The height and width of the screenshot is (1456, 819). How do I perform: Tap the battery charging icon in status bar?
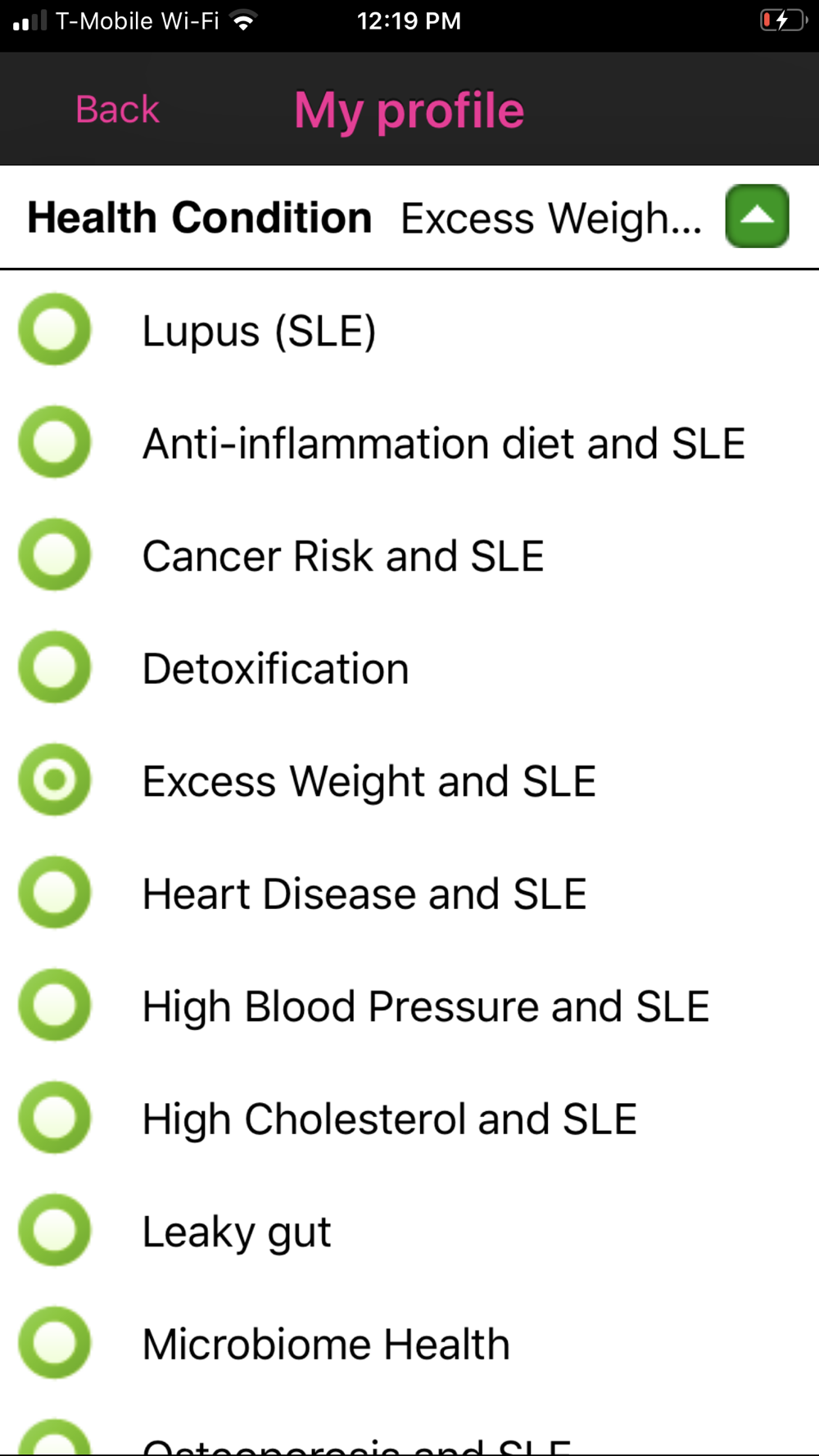click(x=784, y=20)
